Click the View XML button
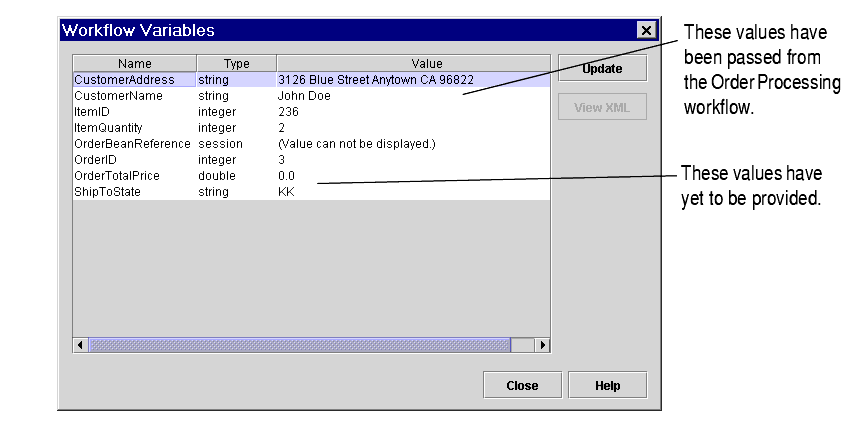 [x=602, y=107]
